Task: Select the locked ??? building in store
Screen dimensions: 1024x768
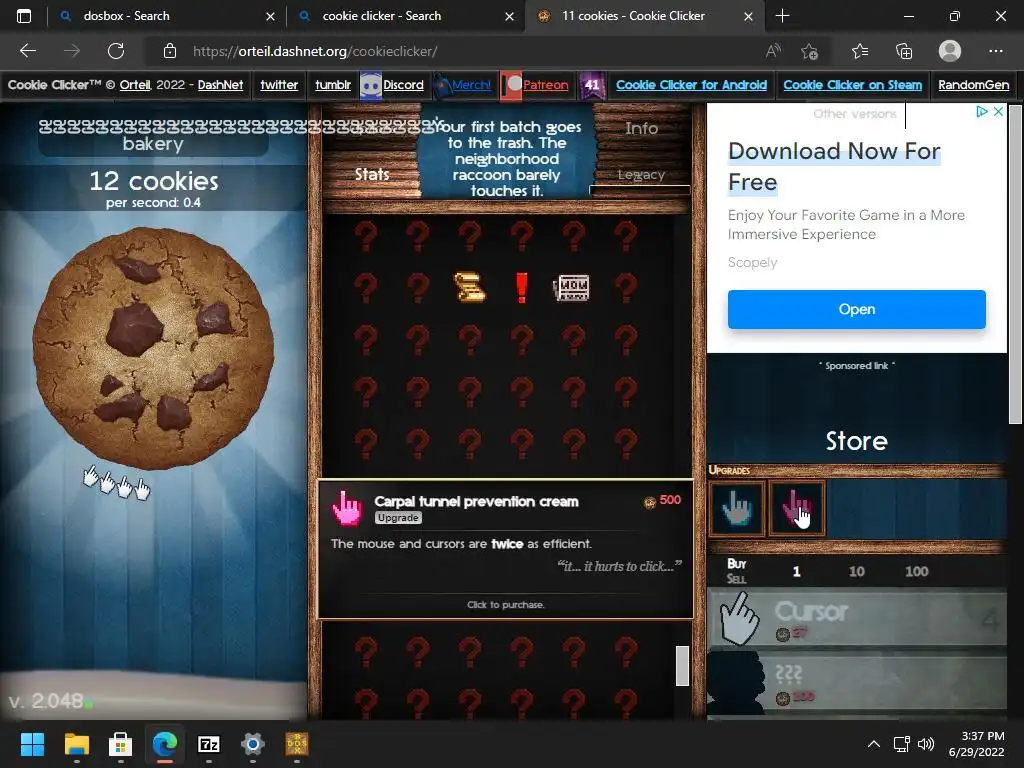Action: tap(857, 684)
